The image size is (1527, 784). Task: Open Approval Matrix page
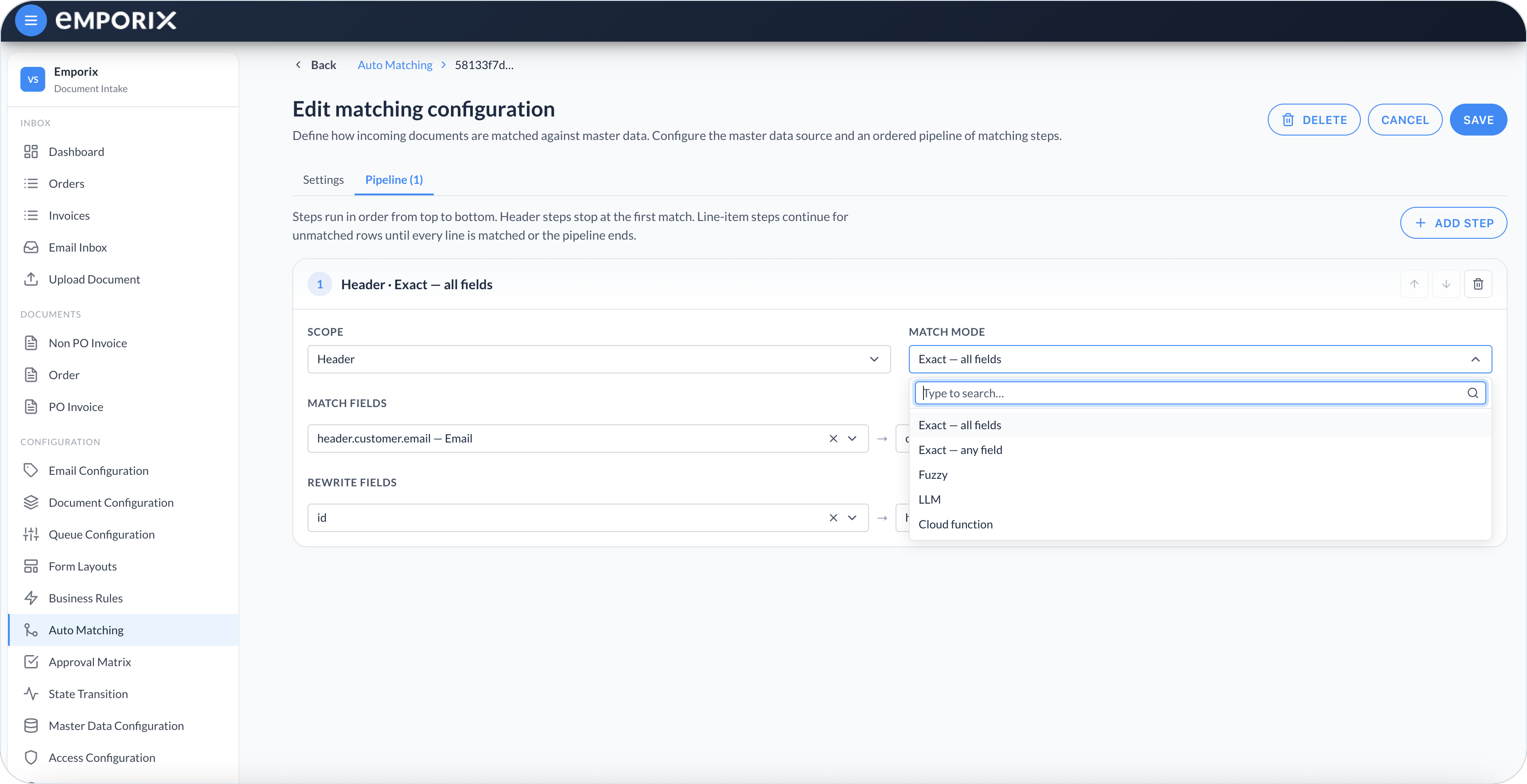pyautogui.click(x=123, y=662)
